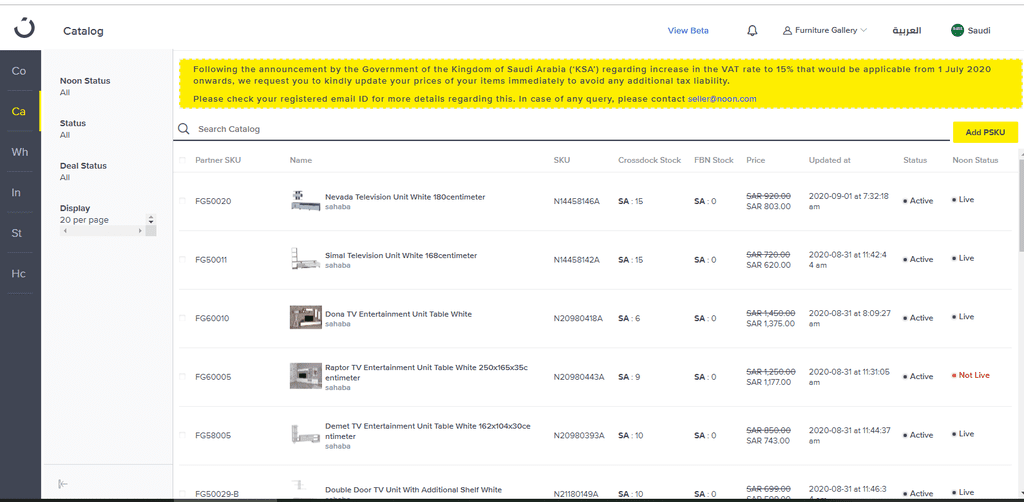
Task: Click into the Search Catalog field
Action: click(x=562, y=129)
